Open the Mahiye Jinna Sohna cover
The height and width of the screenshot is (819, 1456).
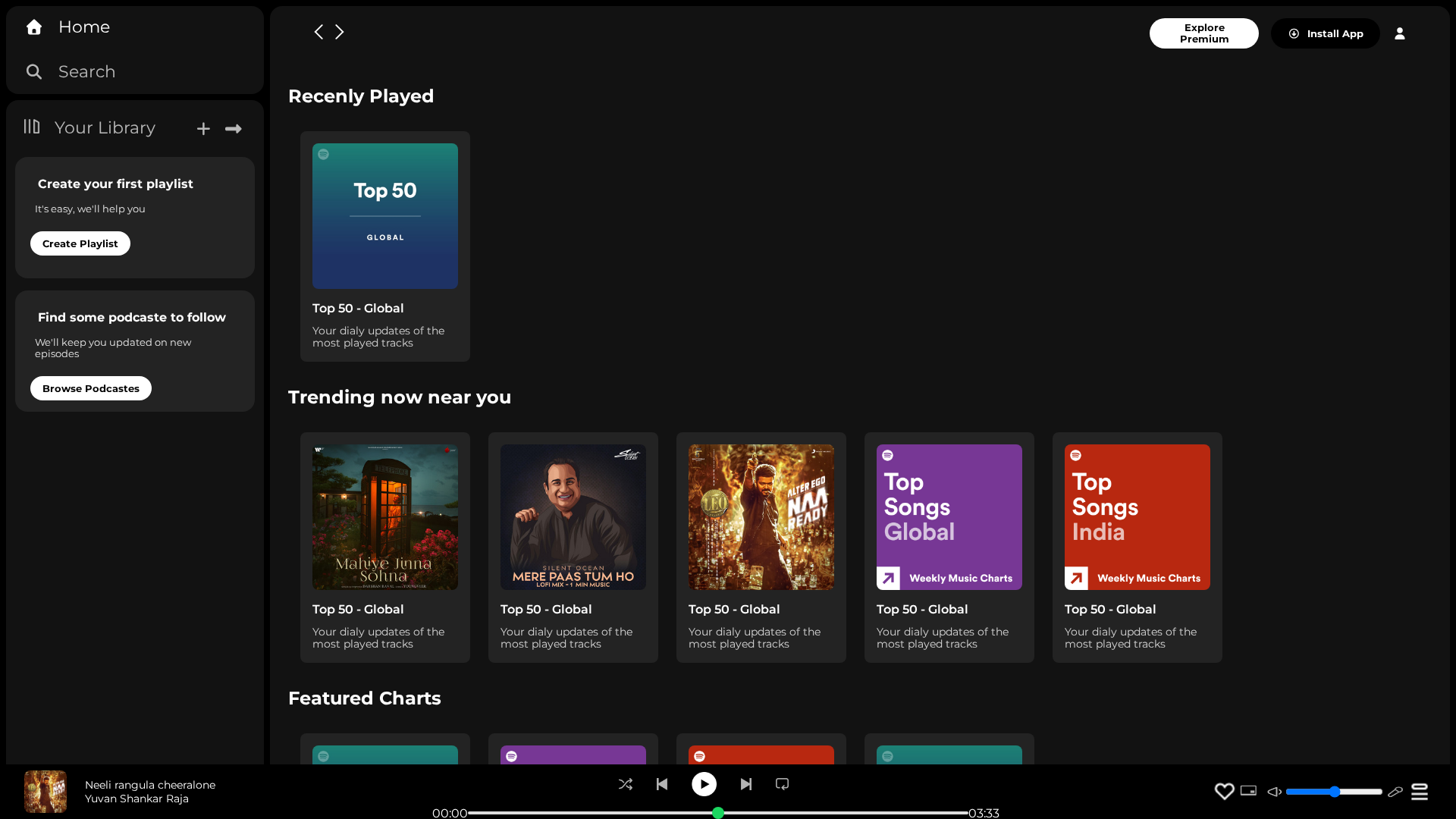385,517
